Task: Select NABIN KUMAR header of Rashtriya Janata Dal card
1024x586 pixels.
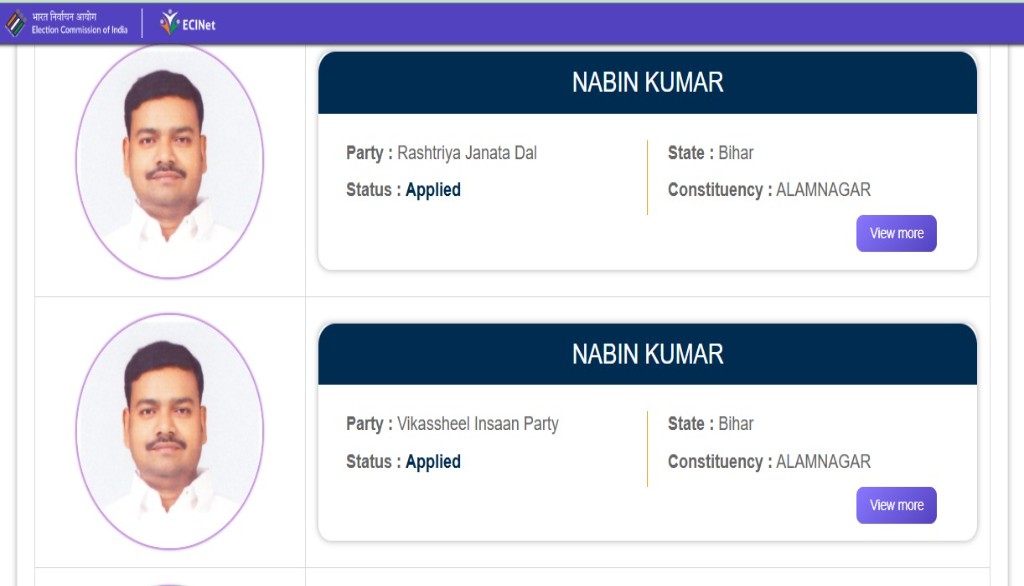Action: (x=647, y=82)
